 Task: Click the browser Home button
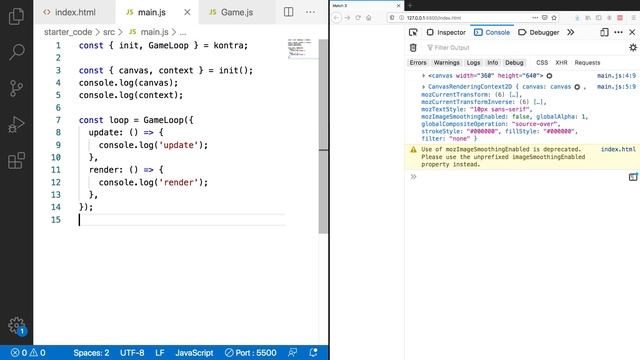369,18
